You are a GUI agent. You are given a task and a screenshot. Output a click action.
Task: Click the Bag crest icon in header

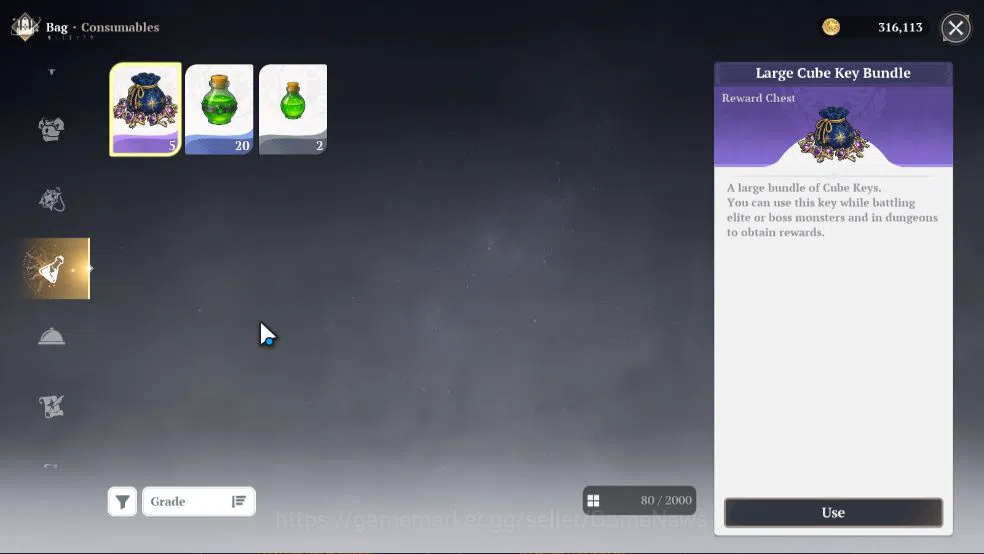(x=25, y=27)
